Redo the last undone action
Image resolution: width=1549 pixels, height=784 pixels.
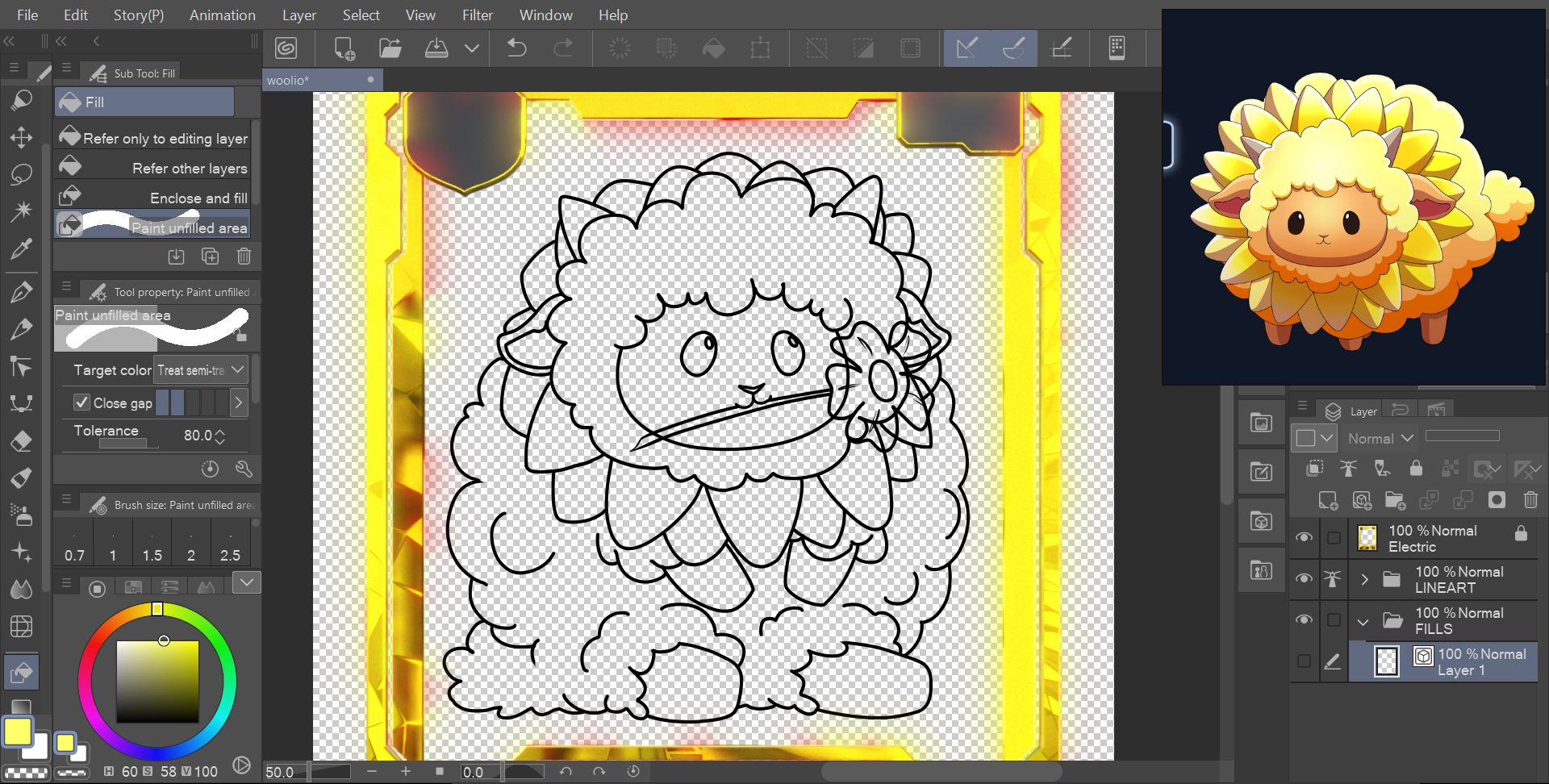coord(563,48)
